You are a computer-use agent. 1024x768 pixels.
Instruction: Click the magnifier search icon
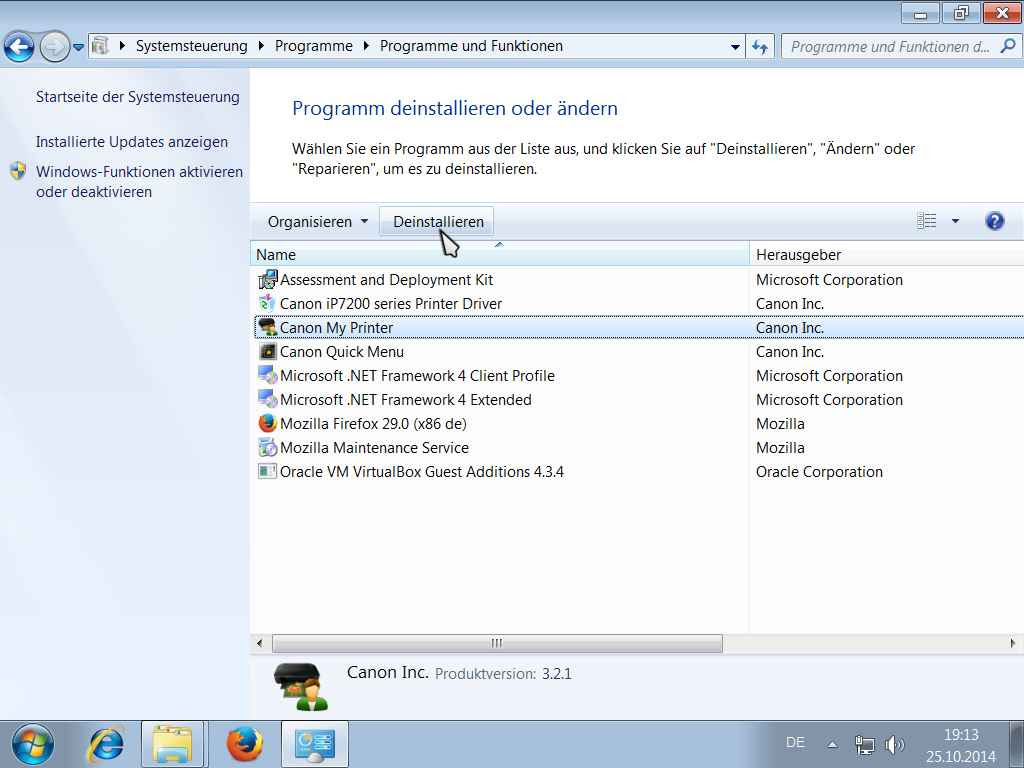pyautogui.click(x=1008, y=46)
